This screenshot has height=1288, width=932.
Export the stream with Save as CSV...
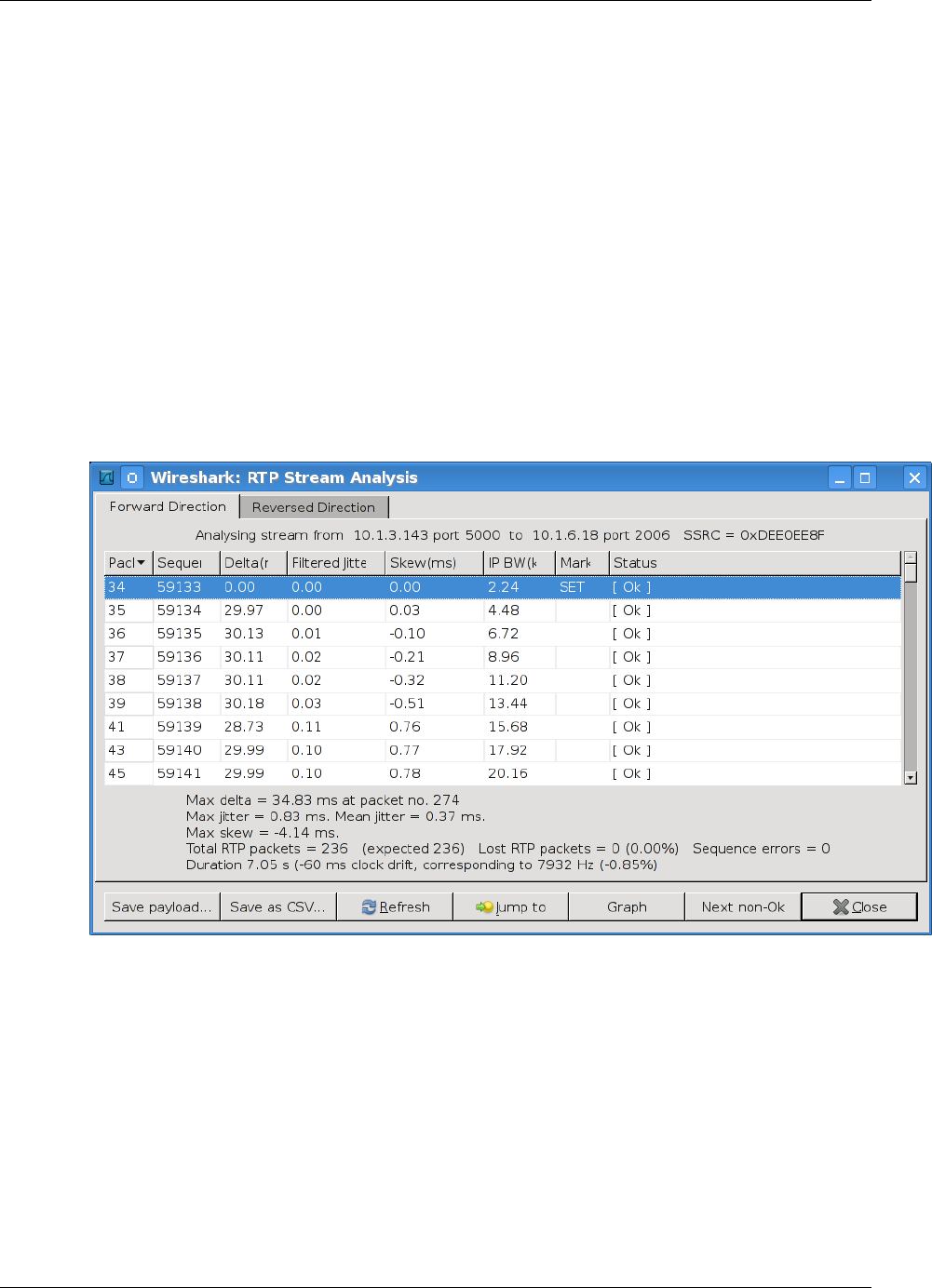point(277,906)
